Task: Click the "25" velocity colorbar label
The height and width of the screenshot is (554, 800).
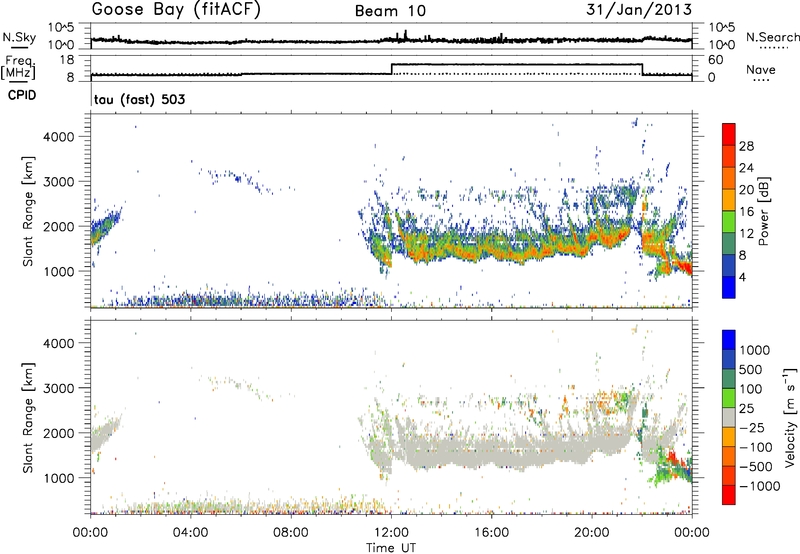Action: pyautogui.click(x=746, y=408)
